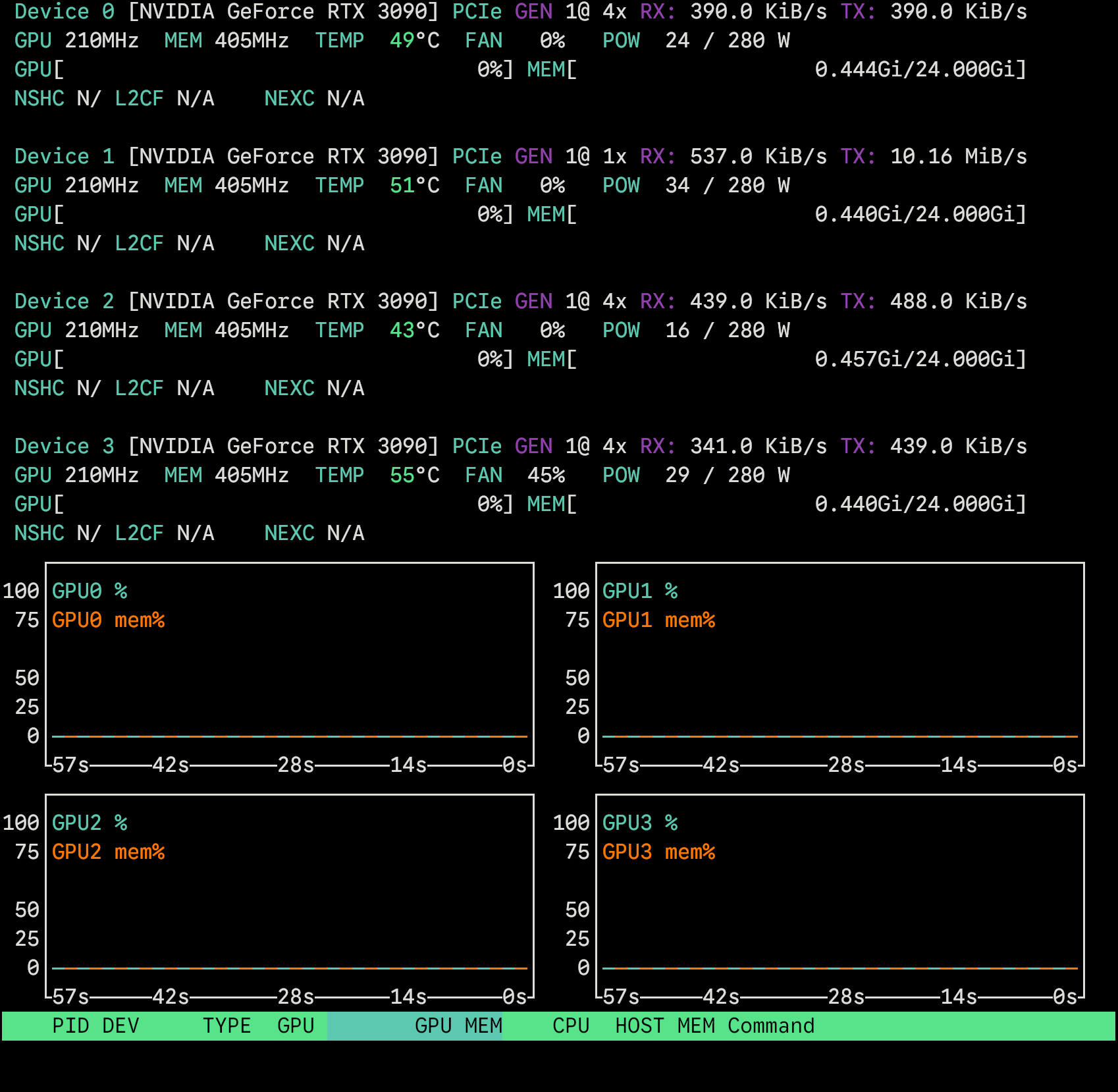Click the GPU0 mem% chart legend
This screenshot has height=1092, width=1118.
(x=108, y=620)
